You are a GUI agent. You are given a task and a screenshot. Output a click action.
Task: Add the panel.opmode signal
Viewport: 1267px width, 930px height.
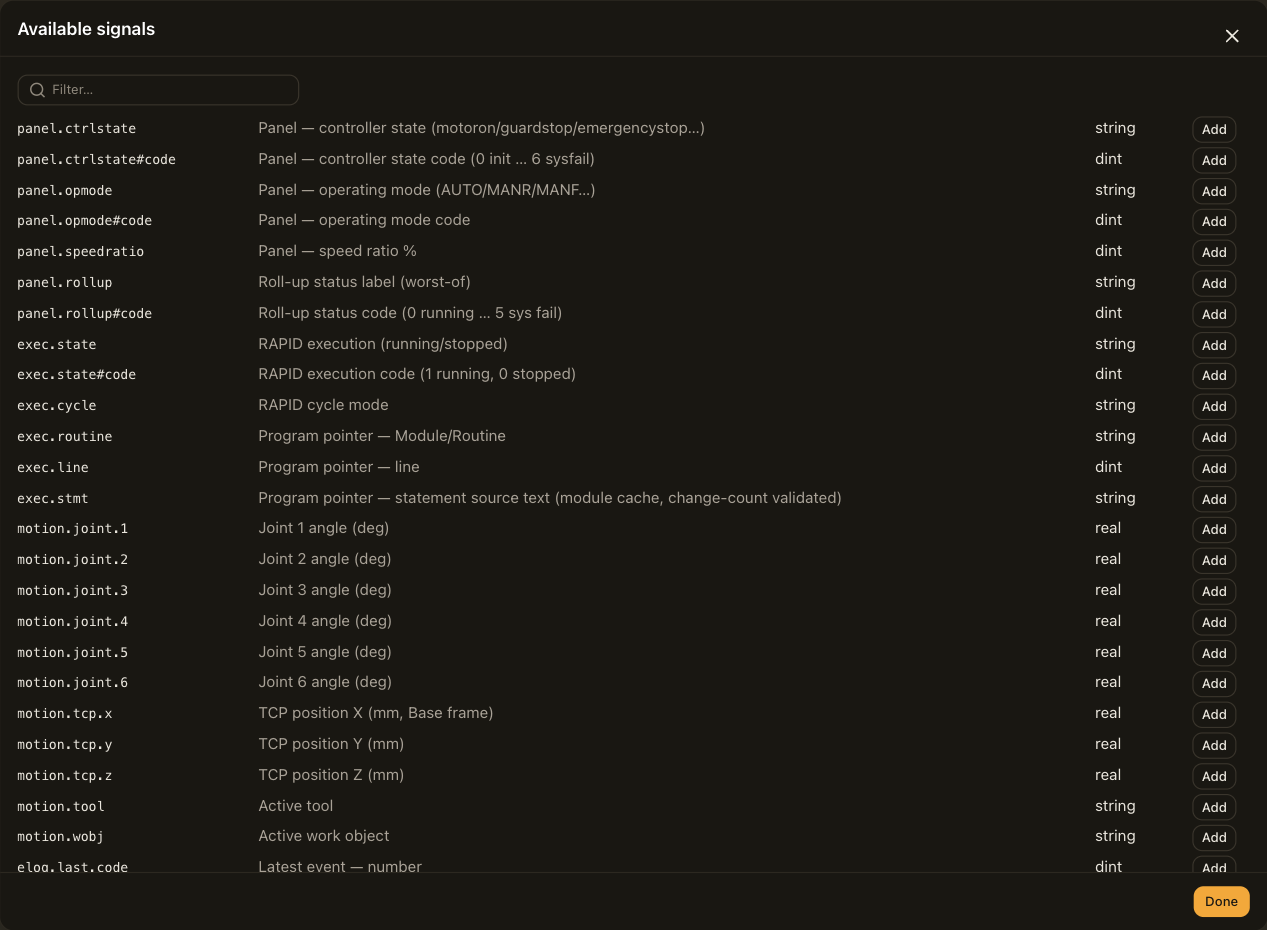pyautogui.click(x=1214, y=191)
